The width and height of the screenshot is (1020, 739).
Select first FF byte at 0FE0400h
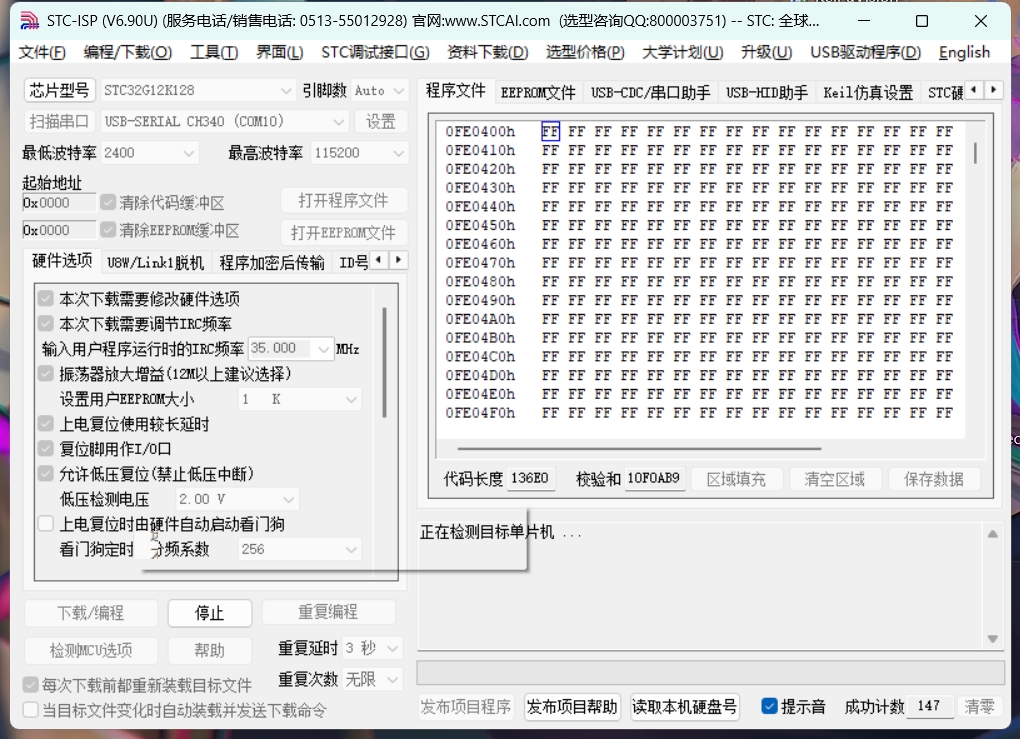coord(550,131)
